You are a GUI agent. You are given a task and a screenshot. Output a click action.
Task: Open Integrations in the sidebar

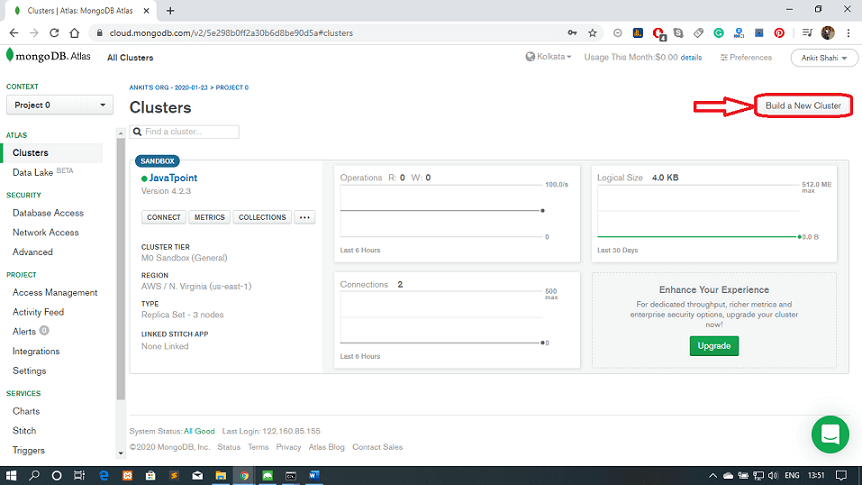point(36,351)
